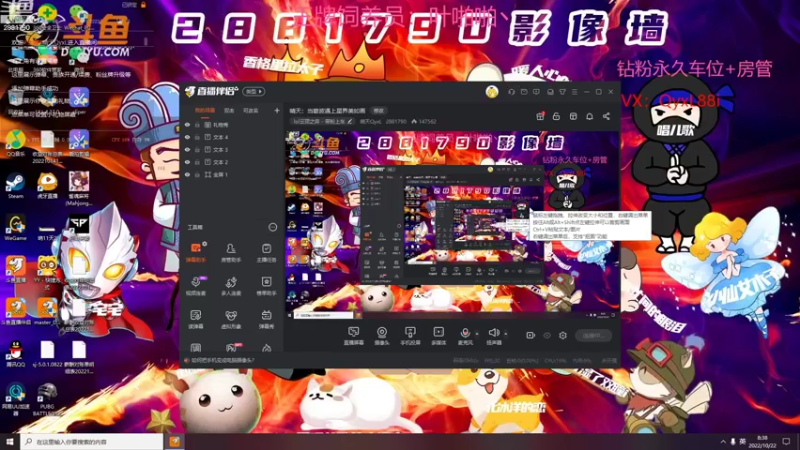Click the Windows search box on taskbar
Image resolution: width=800 pixels, height=450 pixels.
pos(92,441)
